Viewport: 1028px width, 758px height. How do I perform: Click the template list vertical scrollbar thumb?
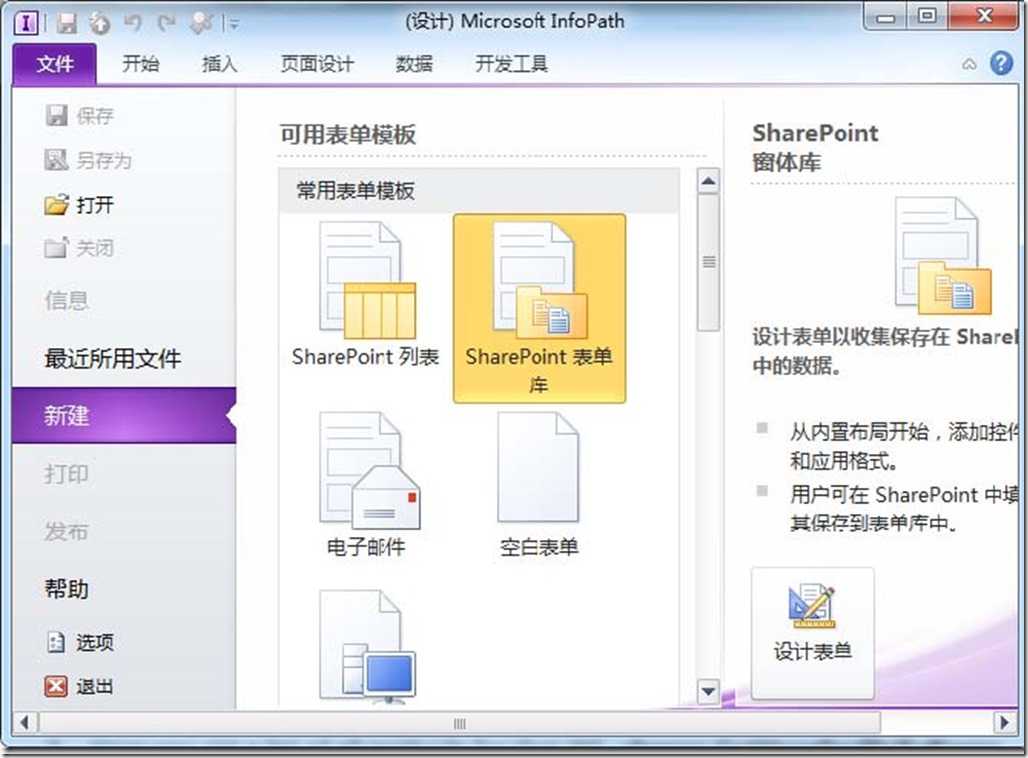click(708, 262)
